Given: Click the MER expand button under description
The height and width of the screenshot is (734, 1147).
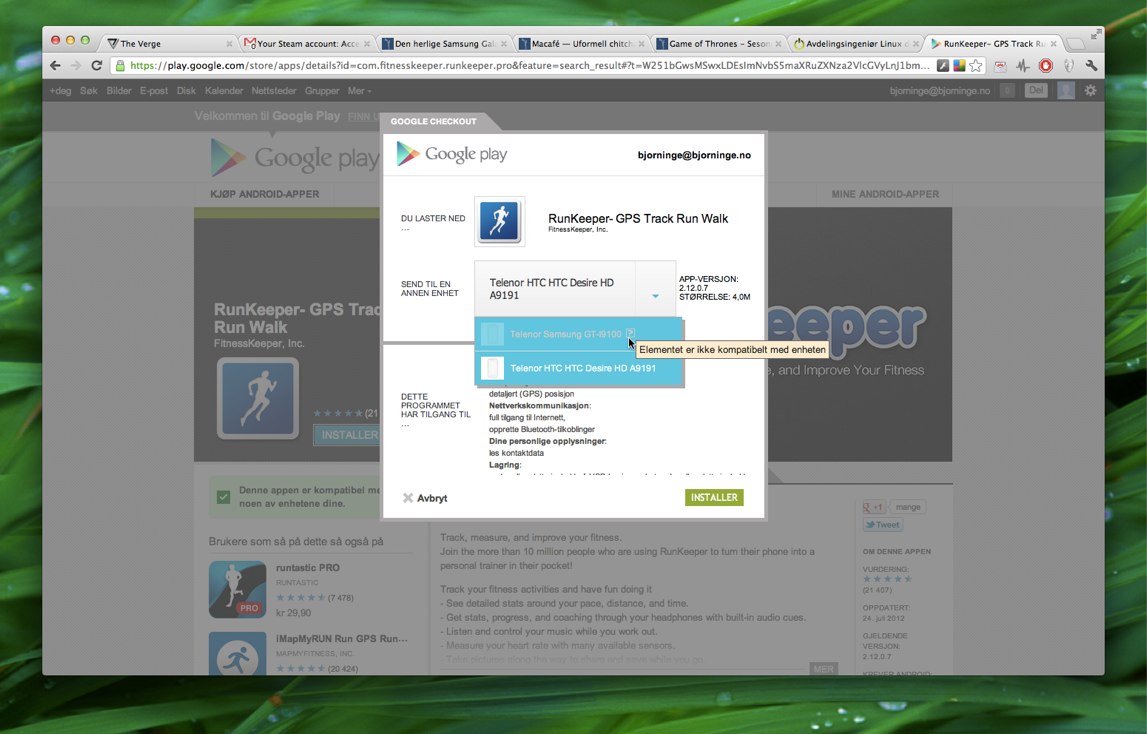Looking at the screenshot, I should (x=823, y=669).
